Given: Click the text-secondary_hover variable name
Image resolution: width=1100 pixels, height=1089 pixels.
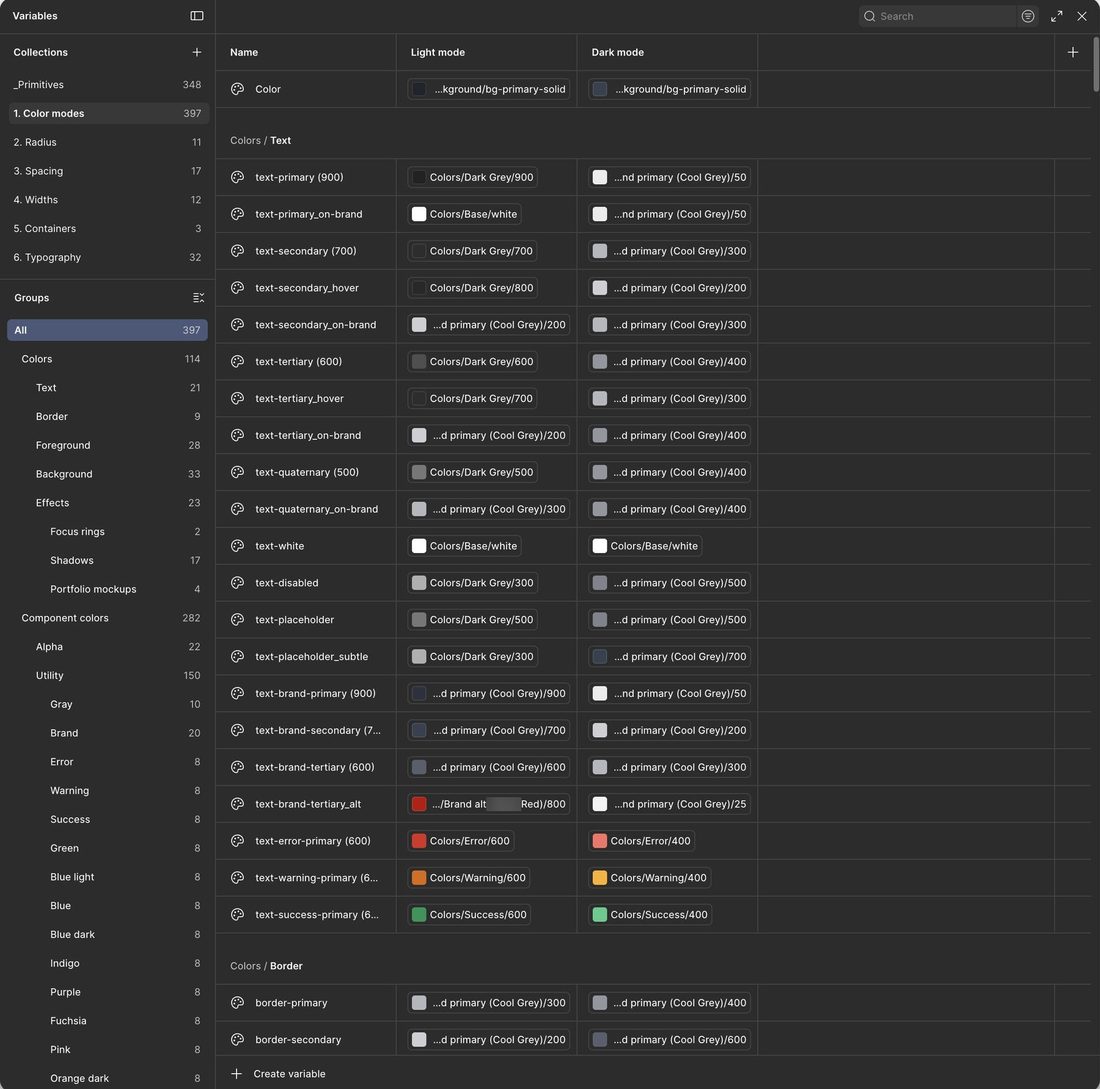Looking at the screenshot, I should (x=307, y=288).
